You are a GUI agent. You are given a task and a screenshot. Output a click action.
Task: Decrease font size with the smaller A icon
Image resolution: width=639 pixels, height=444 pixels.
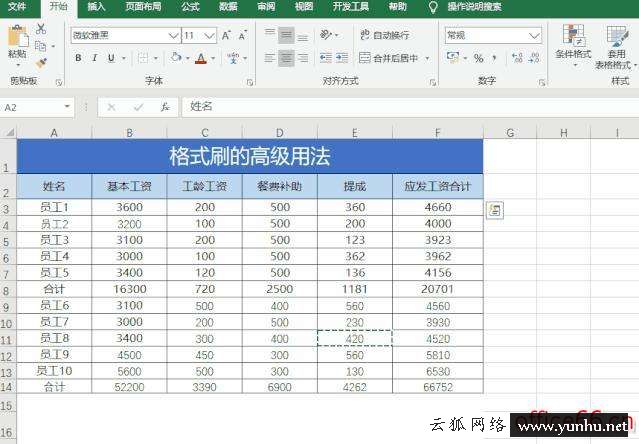243,35
